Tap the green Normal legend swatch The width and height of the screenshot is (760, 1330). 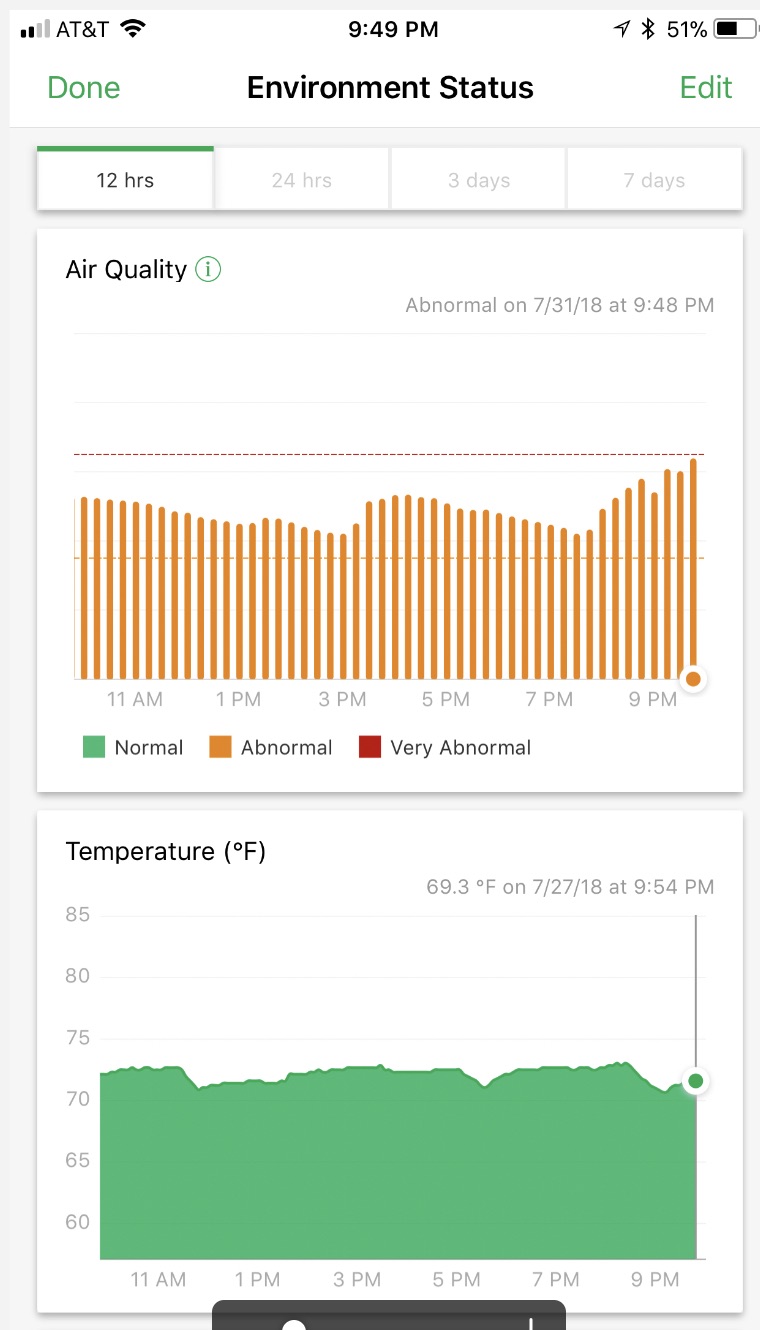[x=94, y=747]
